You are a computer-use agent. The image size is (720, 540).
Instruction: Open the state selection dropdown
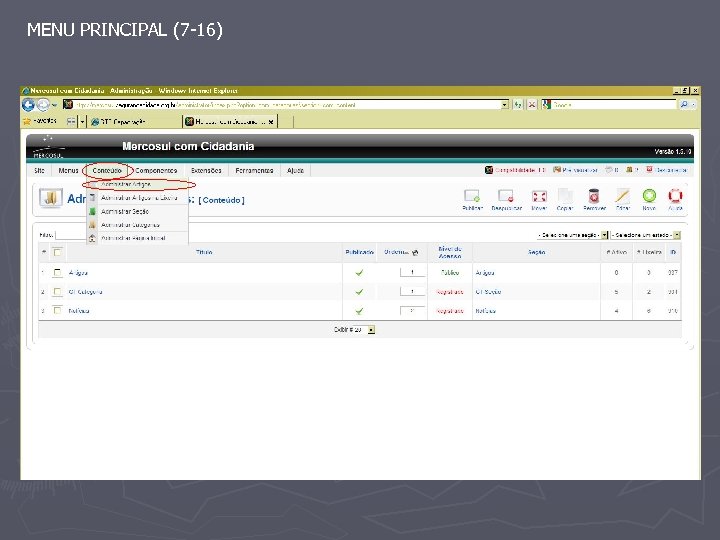(x=646, y=235)
